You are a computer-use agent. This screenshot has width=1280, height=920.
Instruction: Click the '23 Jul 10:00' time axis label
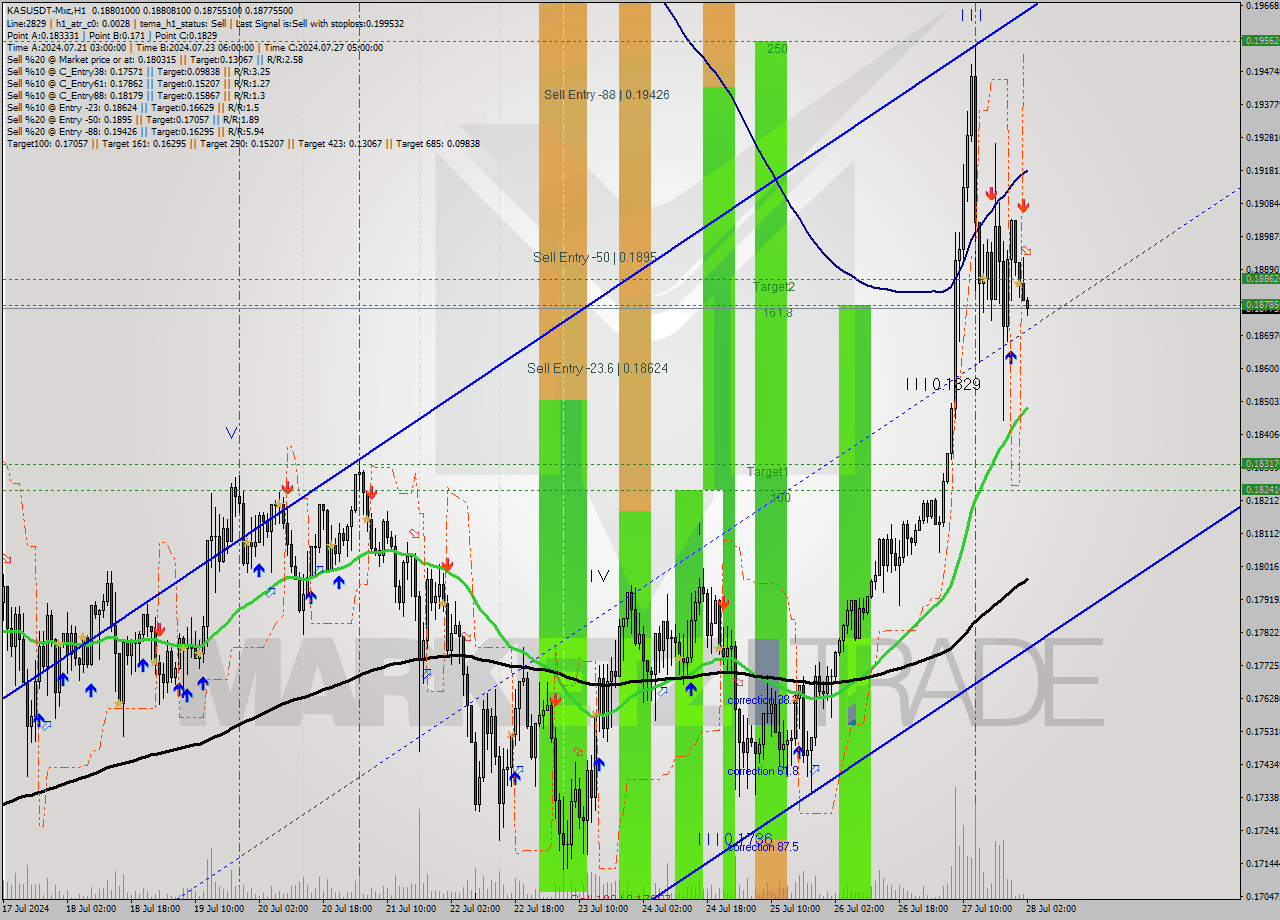pos(602,909)
